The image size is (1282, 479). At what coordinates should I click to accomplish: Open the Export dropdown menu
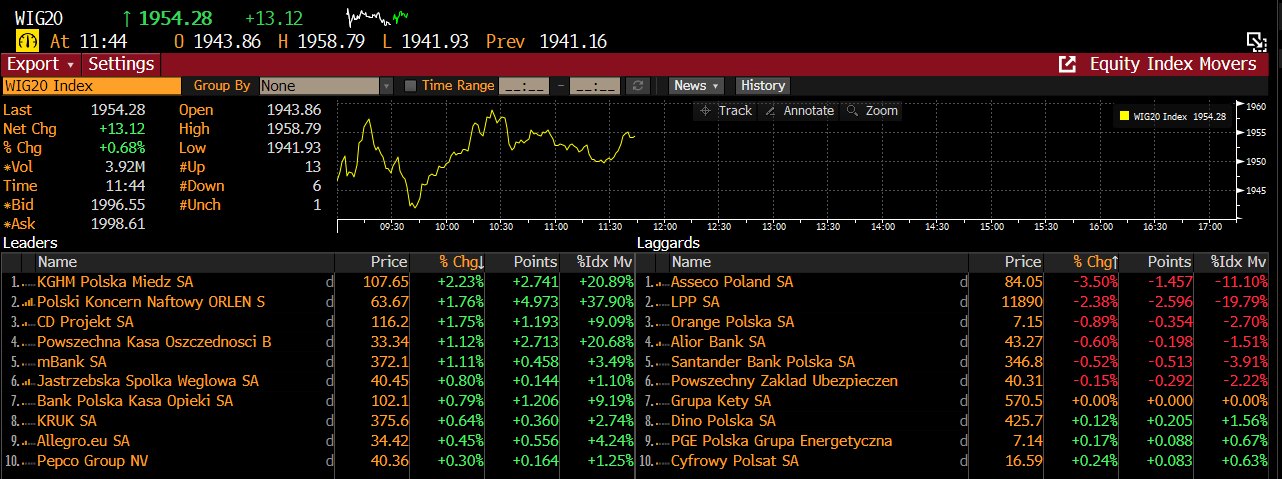[41, 64]
